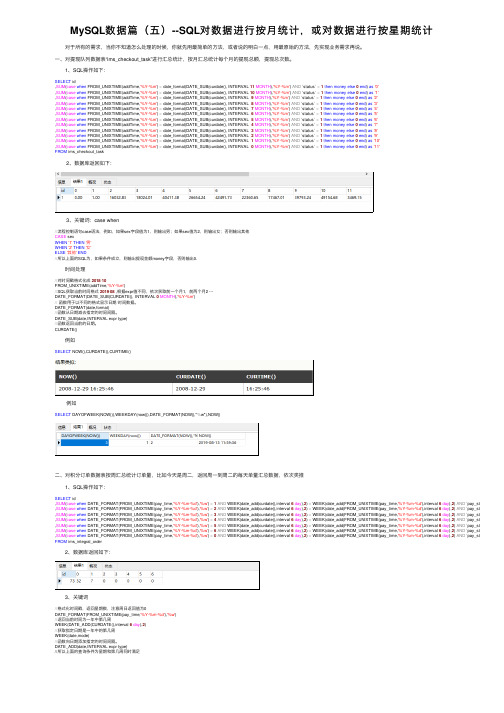Open the 概况 tab above the monthly 0-11 grid
504x713 pixels.
pos(92,182)
